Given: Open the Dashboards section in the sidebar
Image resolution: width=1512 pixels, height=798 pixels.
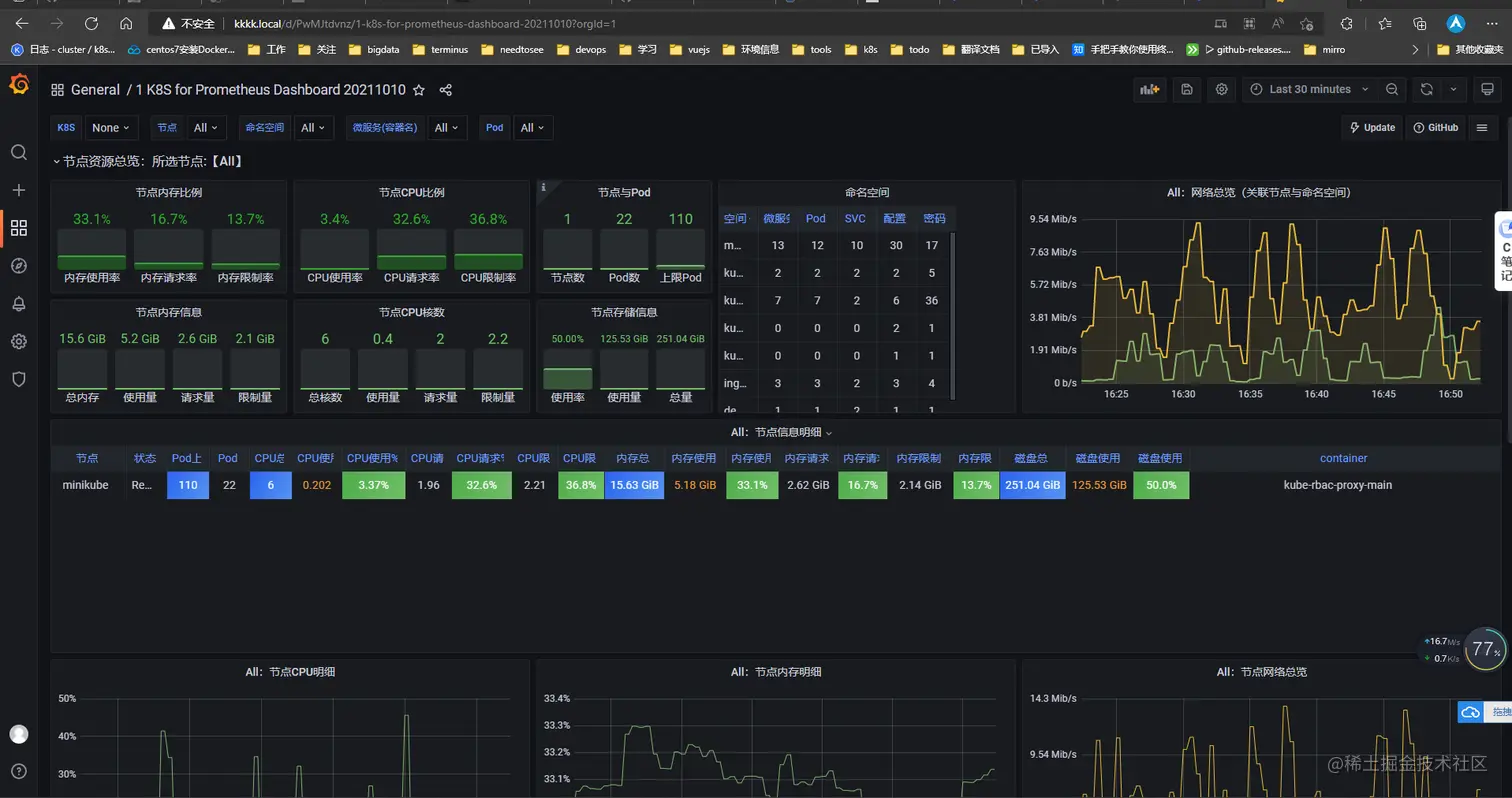Looking at the screenshot, I should pos(19,228).
